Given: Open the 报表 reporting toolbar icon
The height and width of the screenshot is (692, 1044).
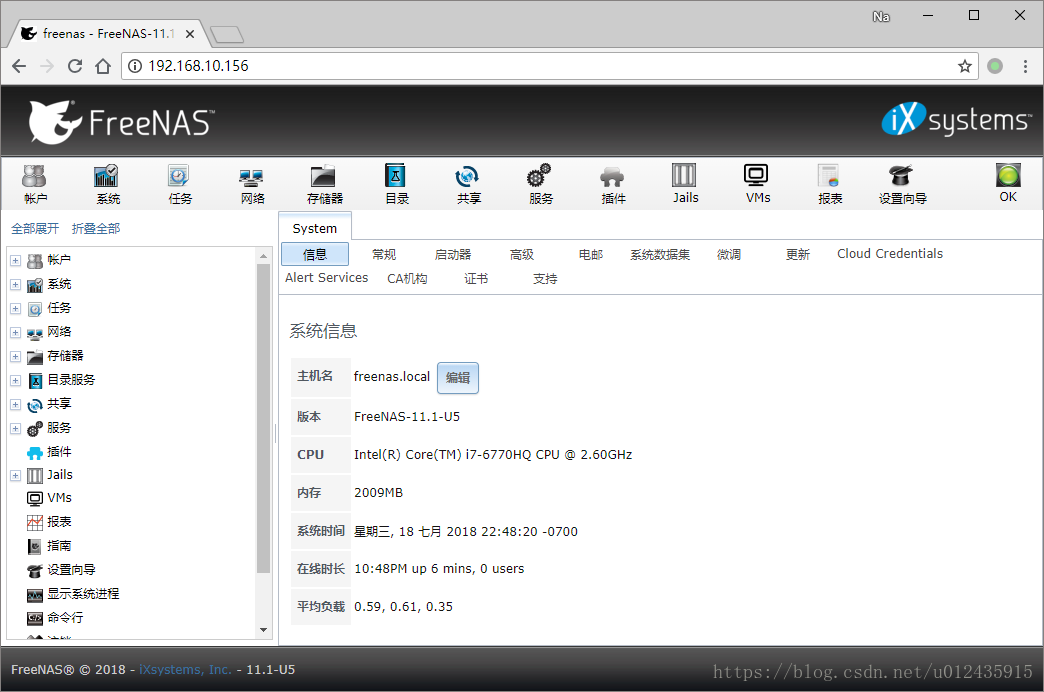Looking at the screenshot, I should pos(830,183).
